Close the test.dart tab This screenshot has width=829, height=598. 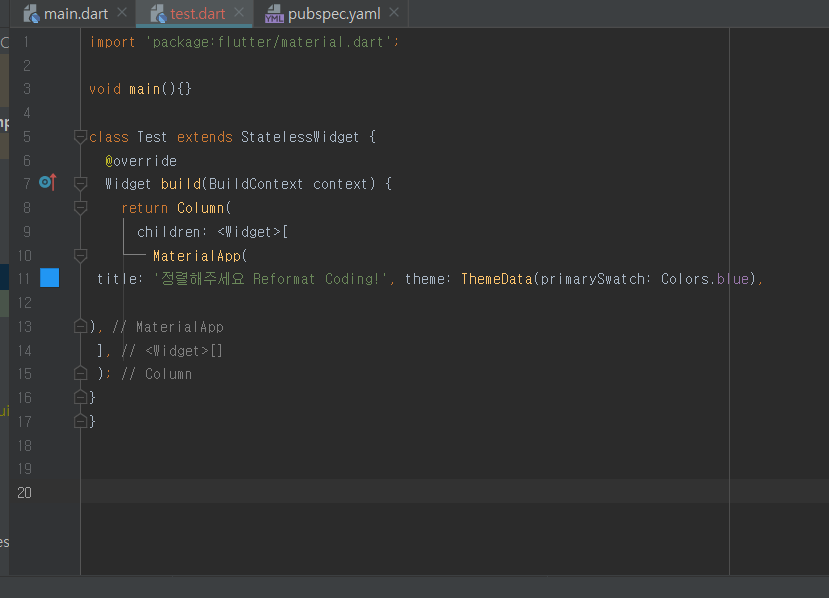click(239, 12)
